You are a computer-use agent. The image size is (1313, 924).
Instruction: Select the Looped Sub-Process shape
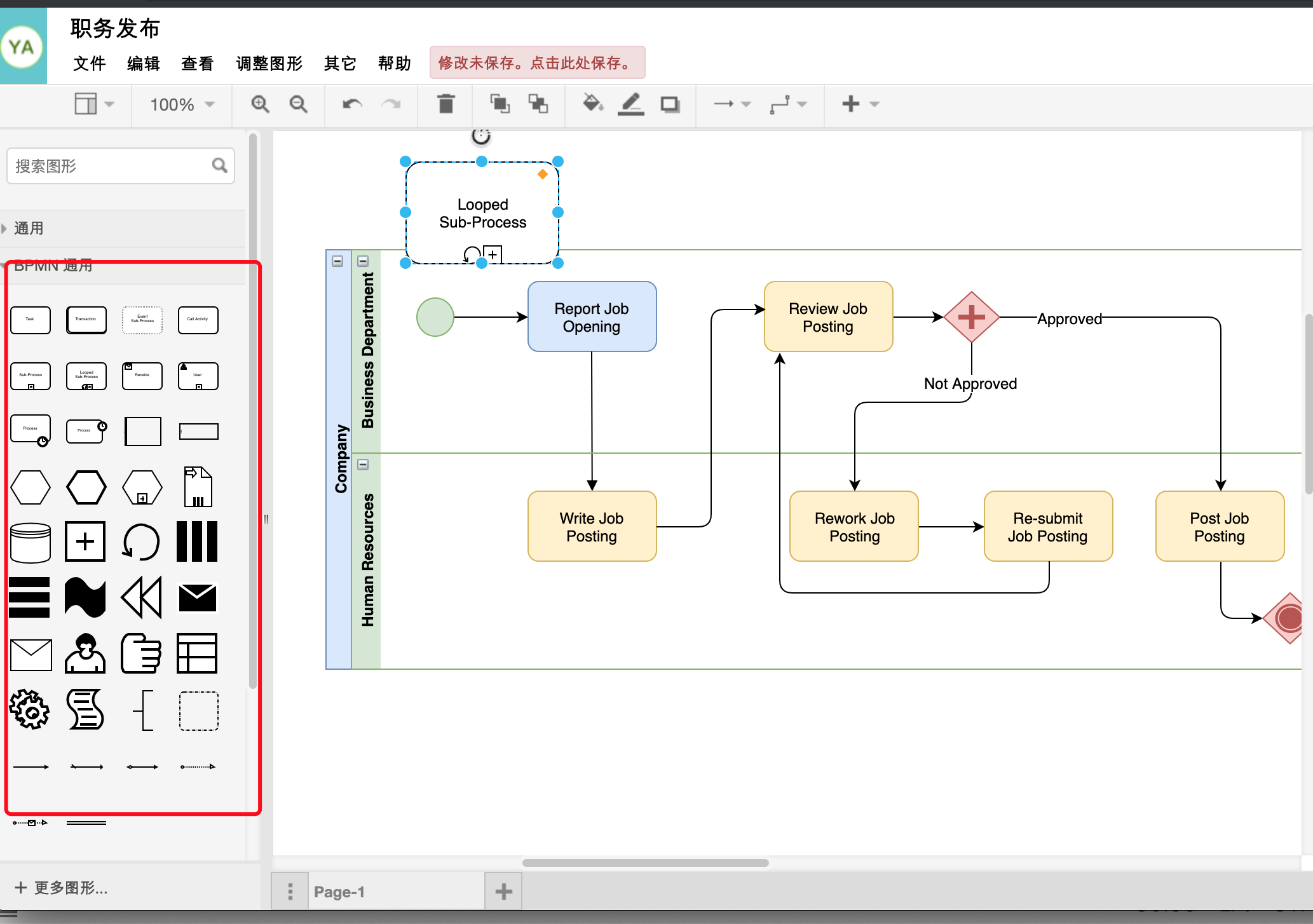tap(87, 374)
